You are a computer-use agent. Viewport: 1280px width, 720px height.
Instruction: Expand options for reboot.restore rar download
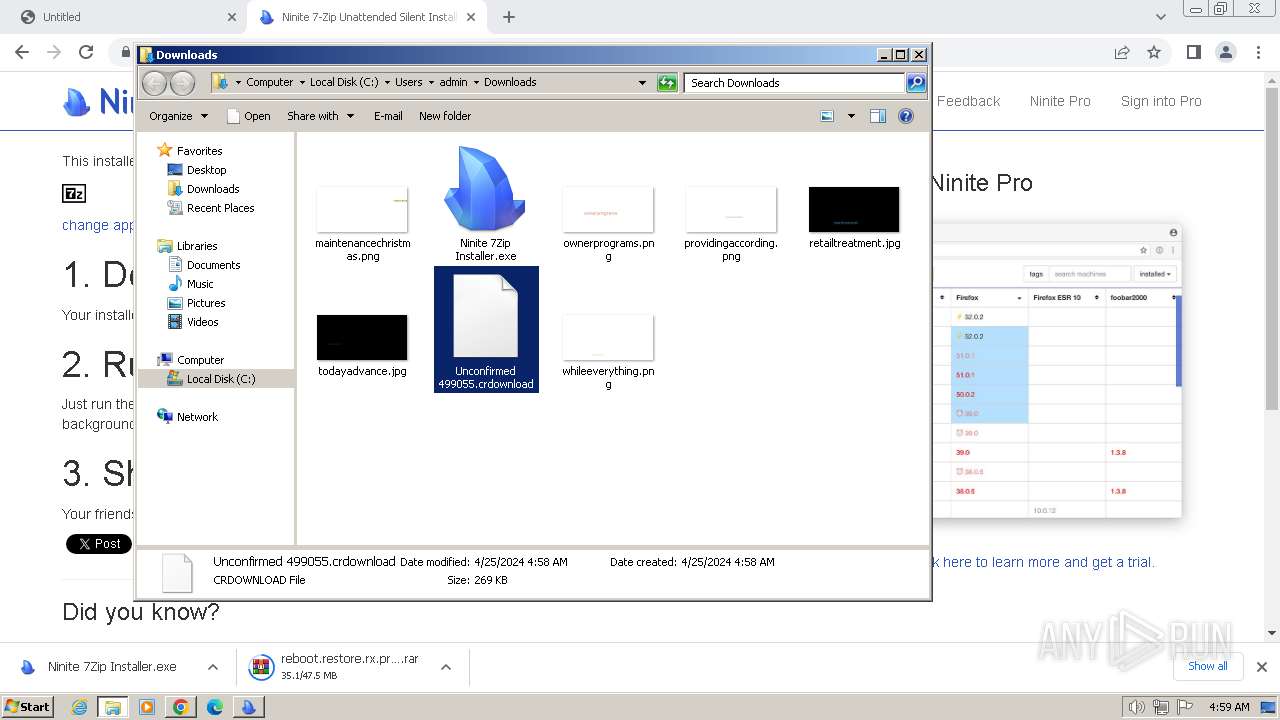[x=446, y=667]
